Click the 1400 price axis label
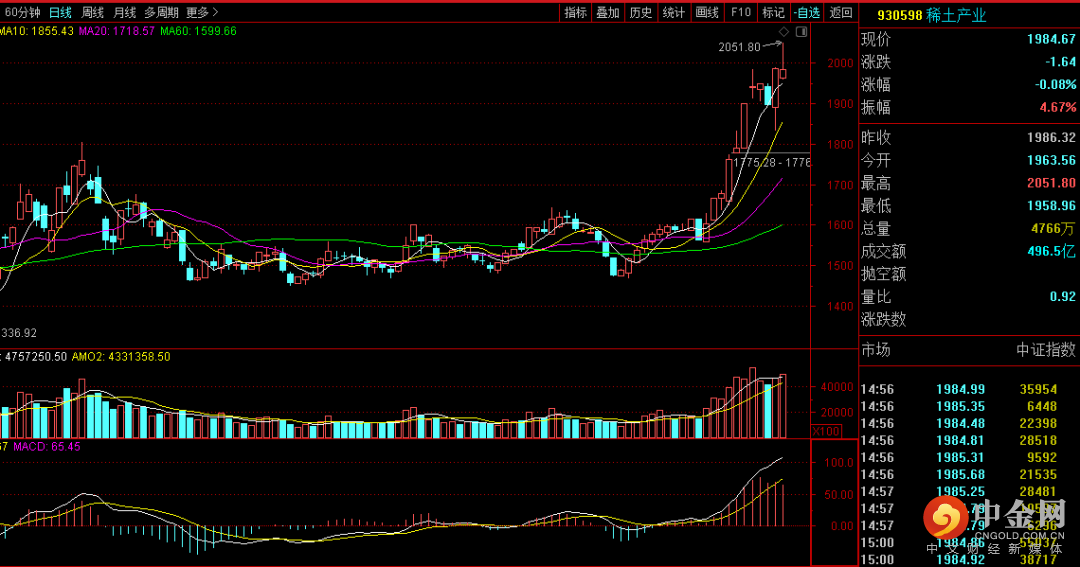Viewport: 1080px width, 567px height. (840, 307)
